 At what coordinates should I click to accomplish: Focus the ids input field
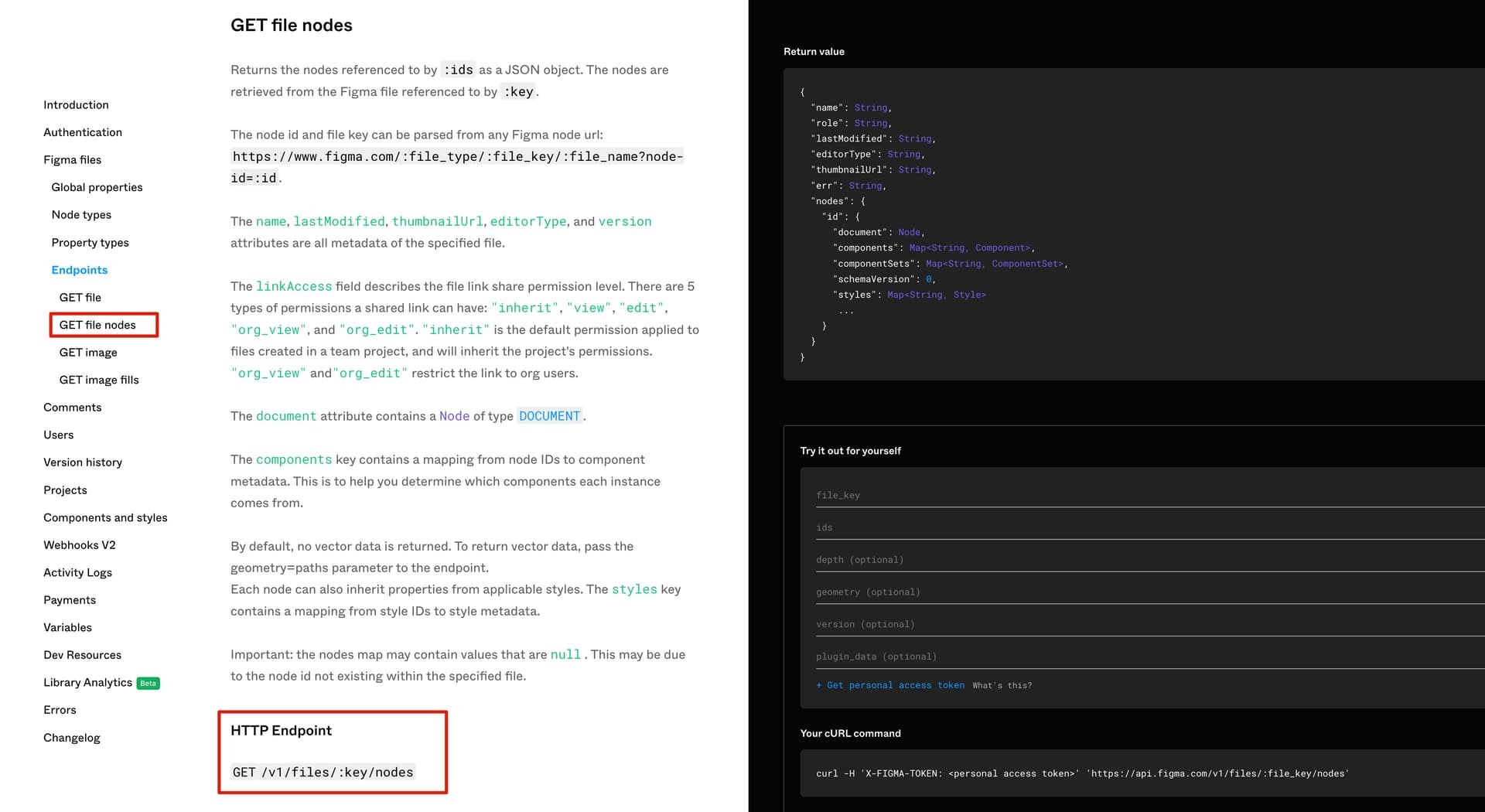tap(1150, 527)
